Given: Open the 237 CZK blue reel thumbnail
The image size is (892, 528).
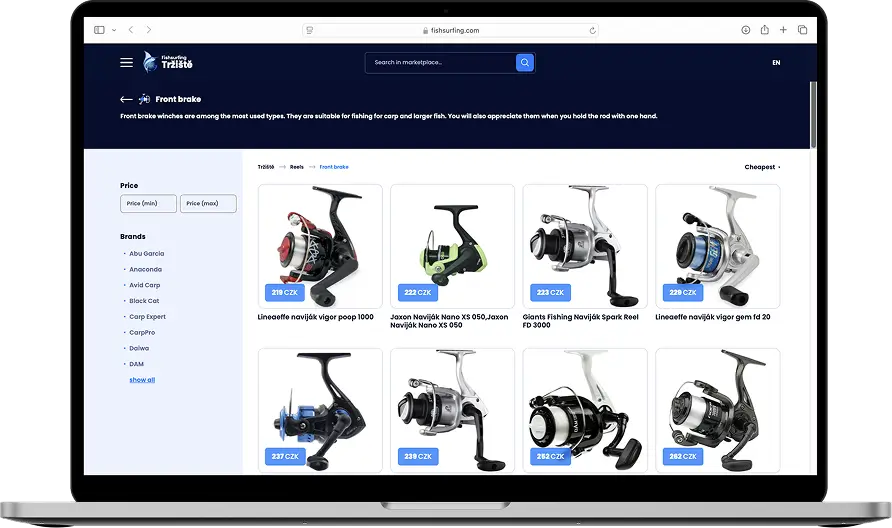Looking at the screenshot, I should 320,410.
